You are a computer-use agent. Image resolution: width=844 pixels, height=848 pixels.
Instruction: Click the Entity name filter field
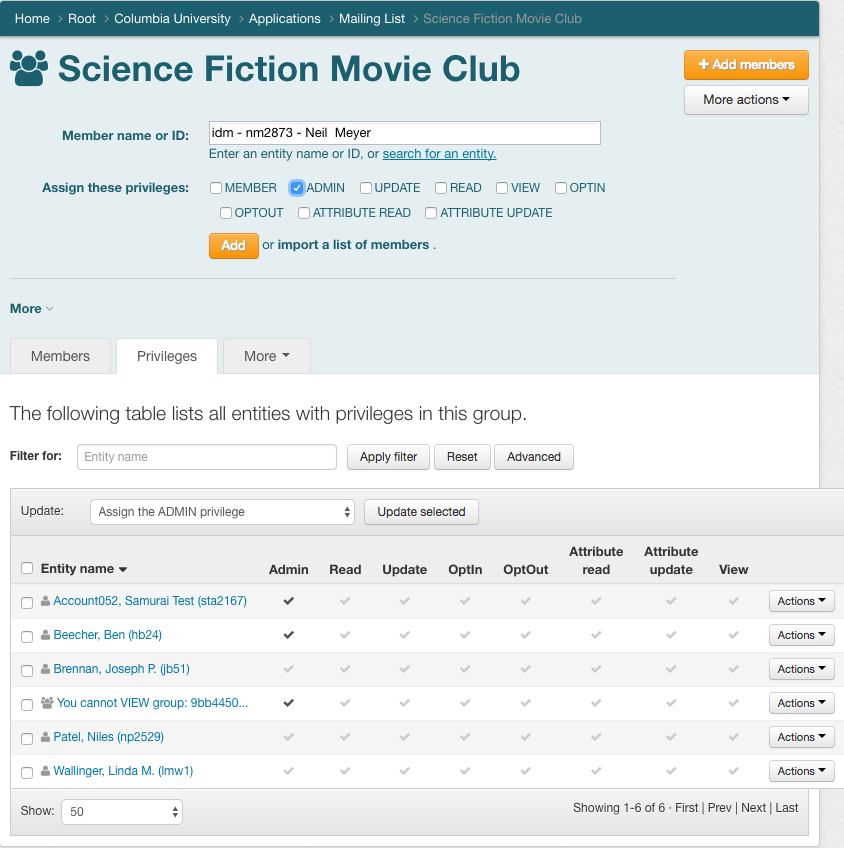click(x=207, y=457)
